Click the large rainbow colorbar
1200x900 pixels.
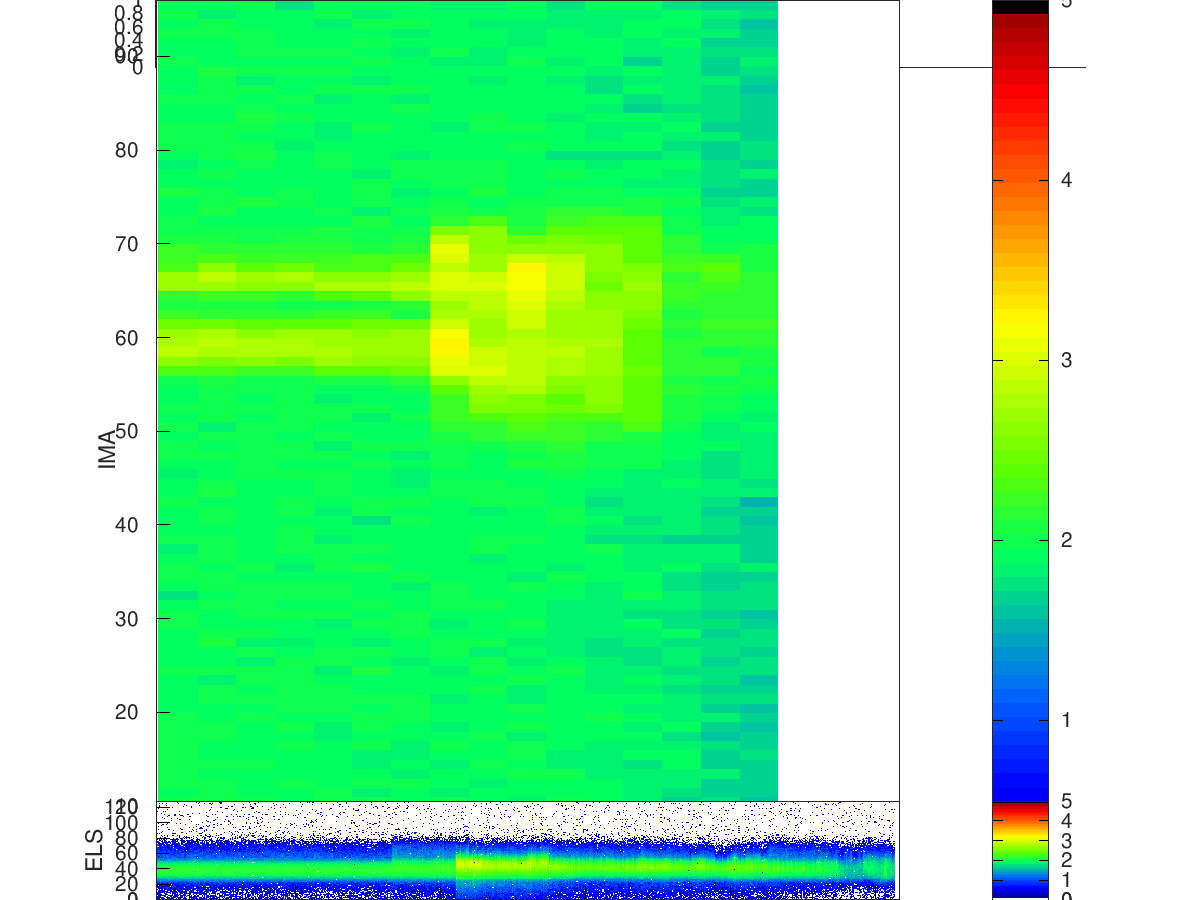coord(1020,400)
